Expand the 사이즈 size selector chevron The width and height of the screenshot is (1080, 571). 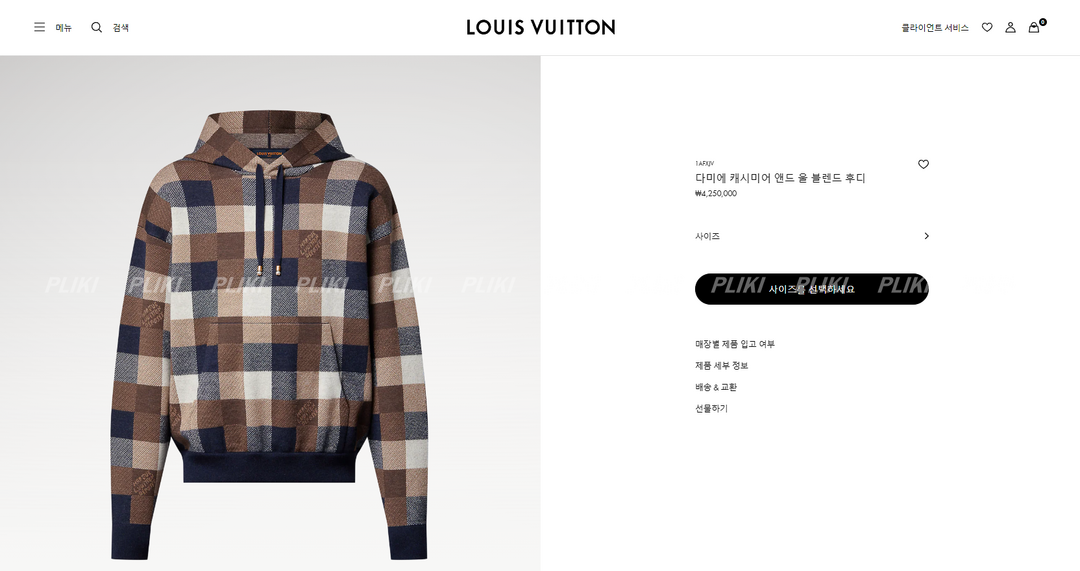click(x=926, y=236)
